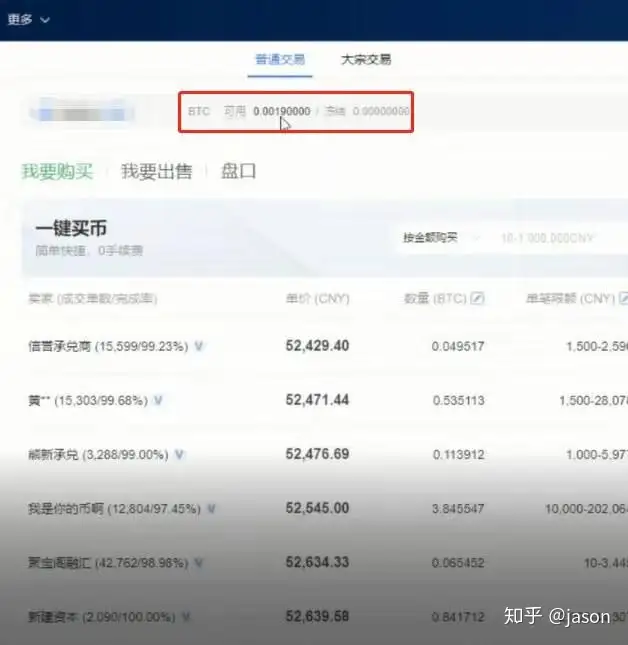628x645 pixels.
Task: Click edit icon beside 单笔限额 (CNY) header
Action: (x=624, y=298)
